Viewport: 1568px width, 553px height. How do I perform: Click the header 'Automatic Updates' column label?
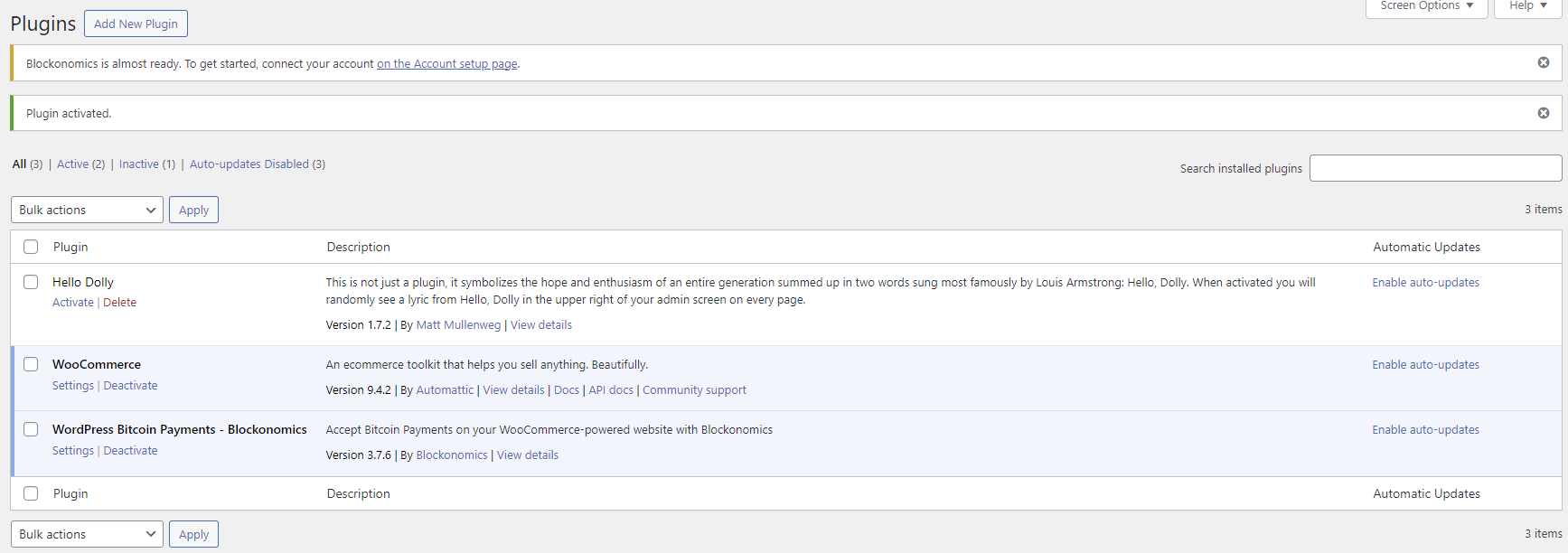pyautogui.click(x=1426, y=247)
